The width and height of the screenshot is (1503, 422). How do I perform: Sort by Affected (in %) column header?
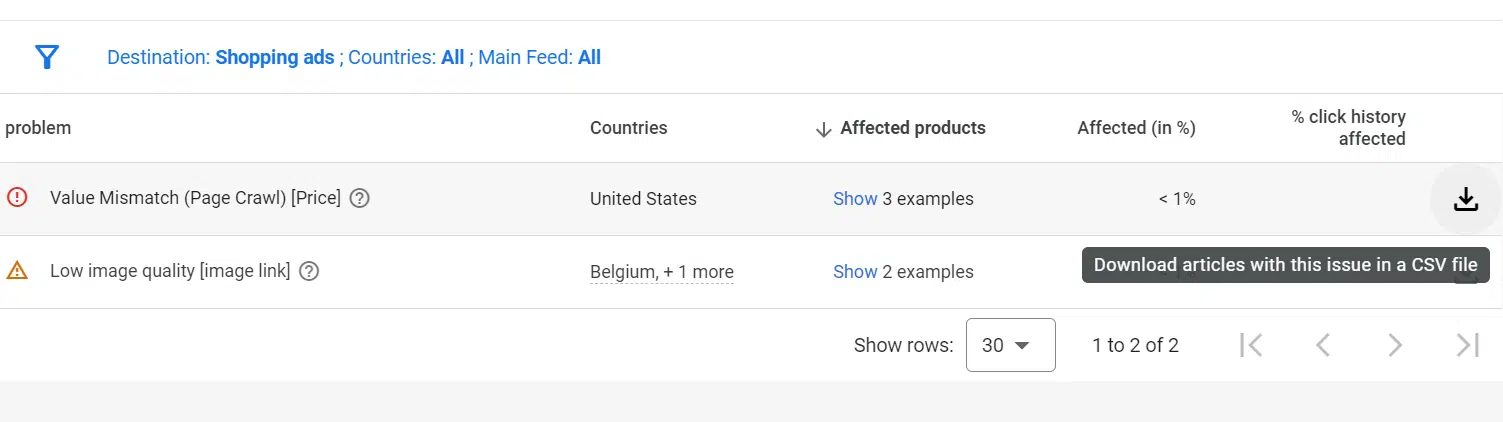[x=1136, y=128]
